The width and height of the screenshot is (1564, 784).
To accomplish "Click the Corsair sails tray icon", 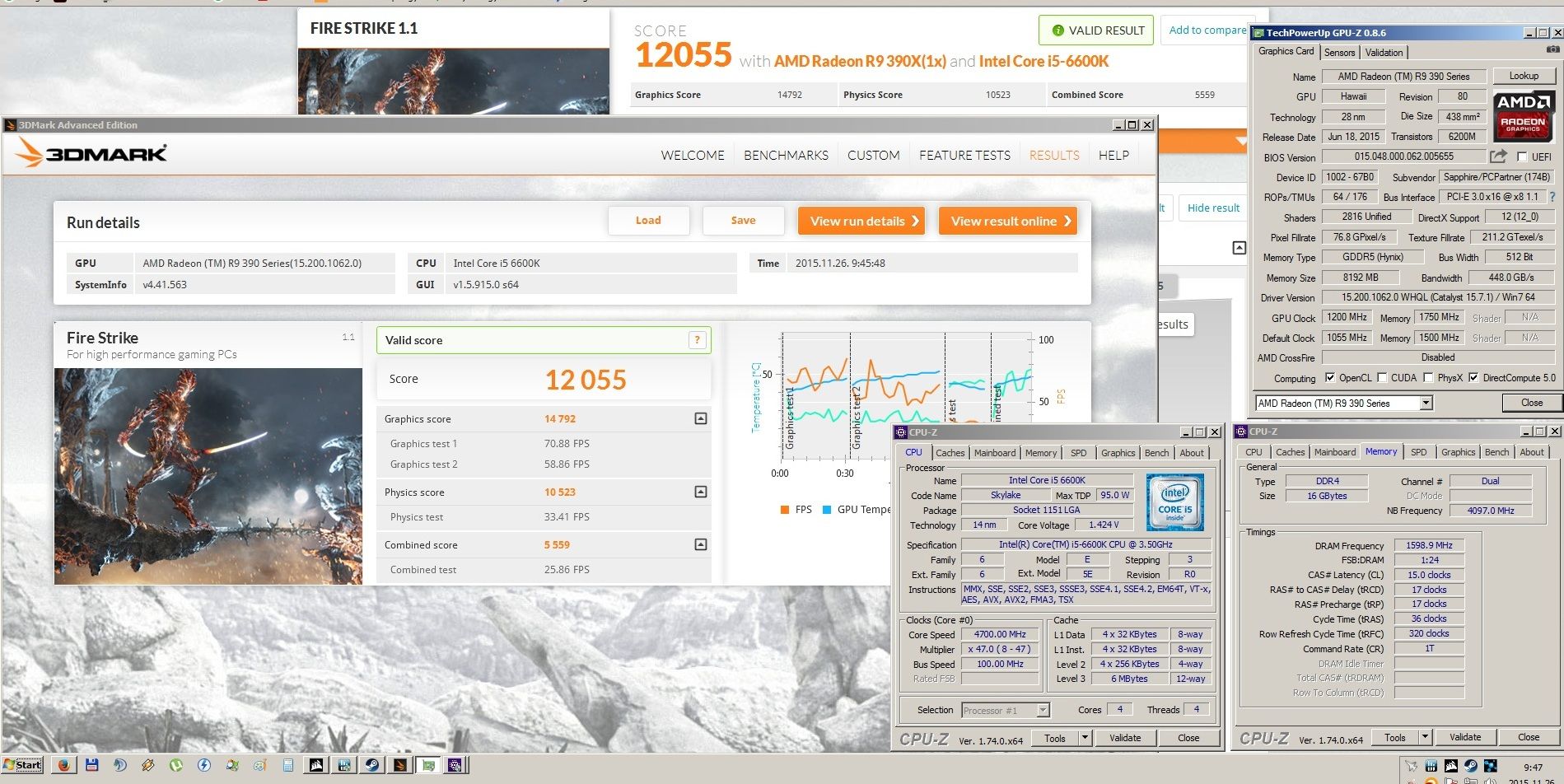I will 1451,766.
